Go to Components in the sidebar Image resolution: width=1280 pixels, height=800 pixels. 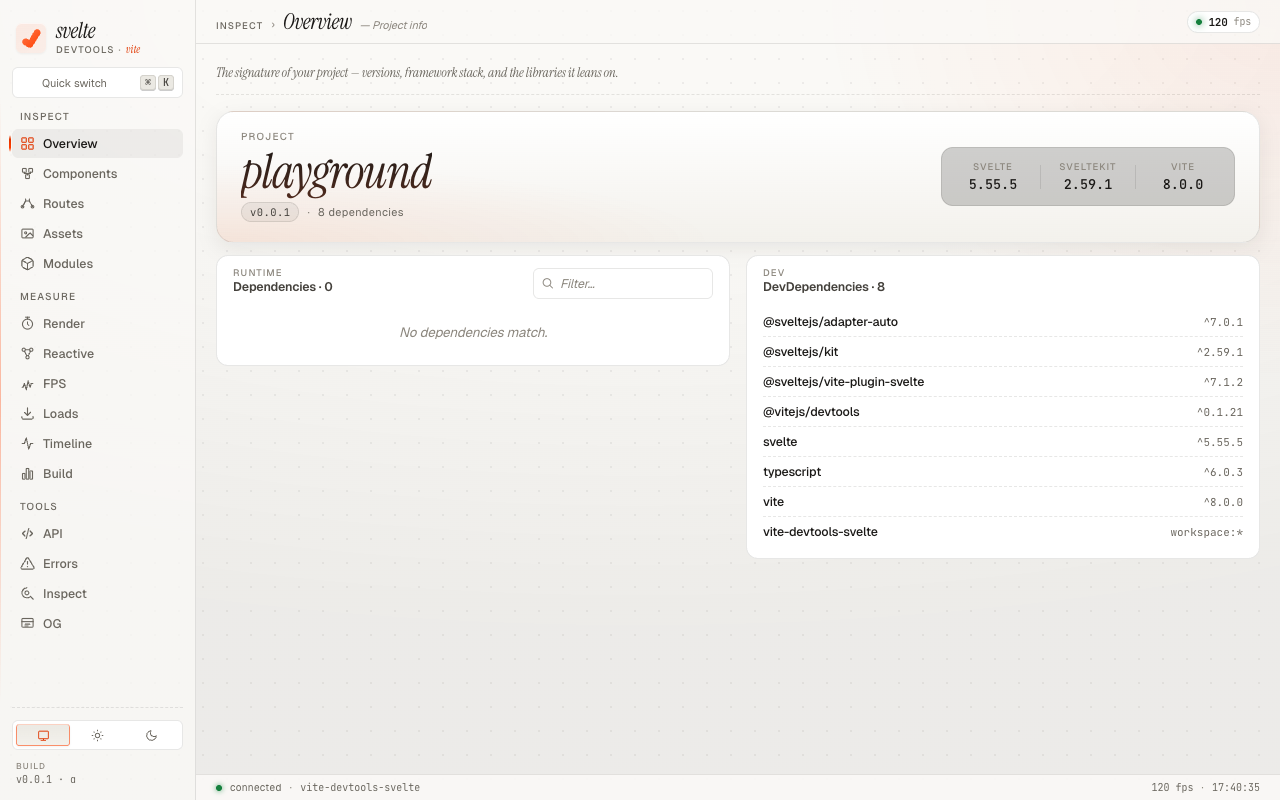pyautogui.click(x=97, y=174)
